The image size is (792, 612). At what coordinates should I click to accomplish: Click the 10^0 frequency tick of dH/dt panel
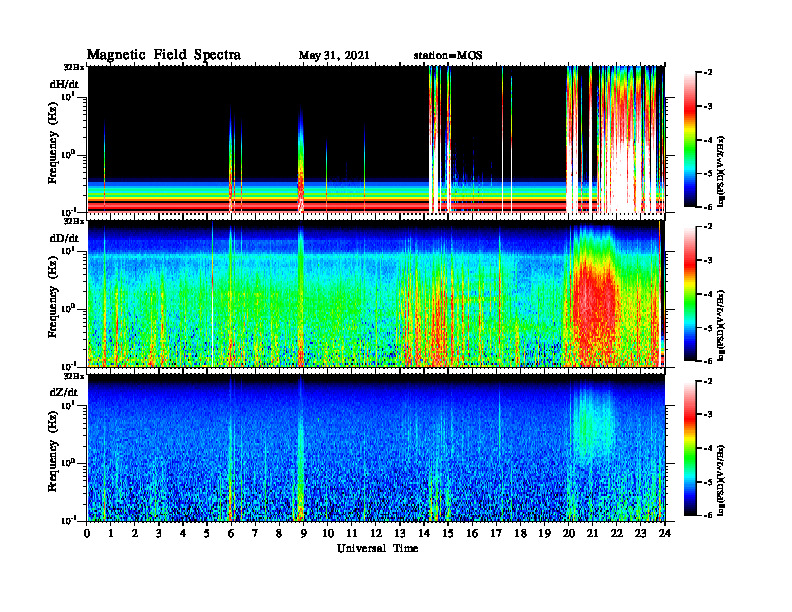click(69, 154)
